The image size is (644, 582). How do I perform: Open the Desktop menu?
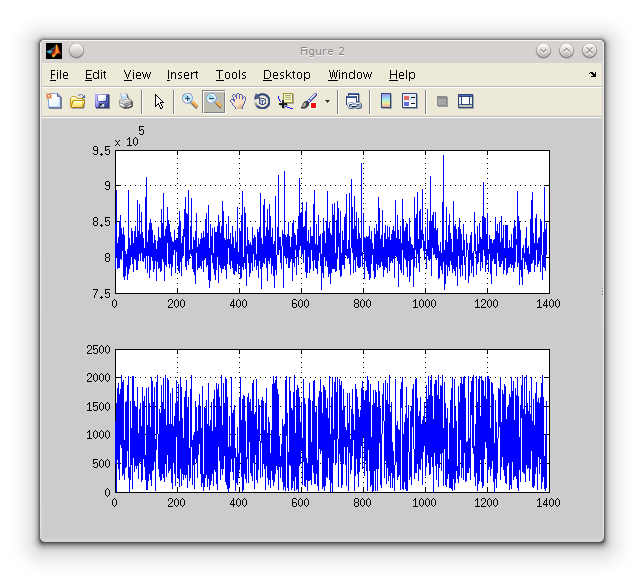coord(287,75)
